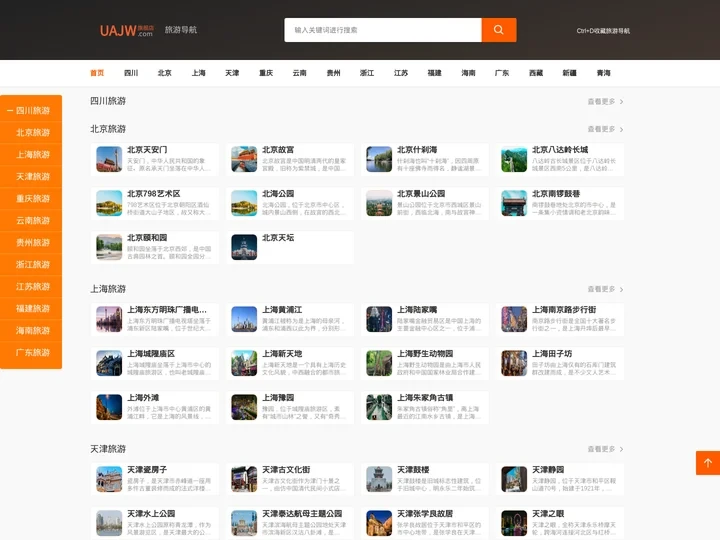Image resolution: width=720 pixels, height=540 pixels.
Task: Click the 天津鼓楼 thumbnail image
Action: 379,479
